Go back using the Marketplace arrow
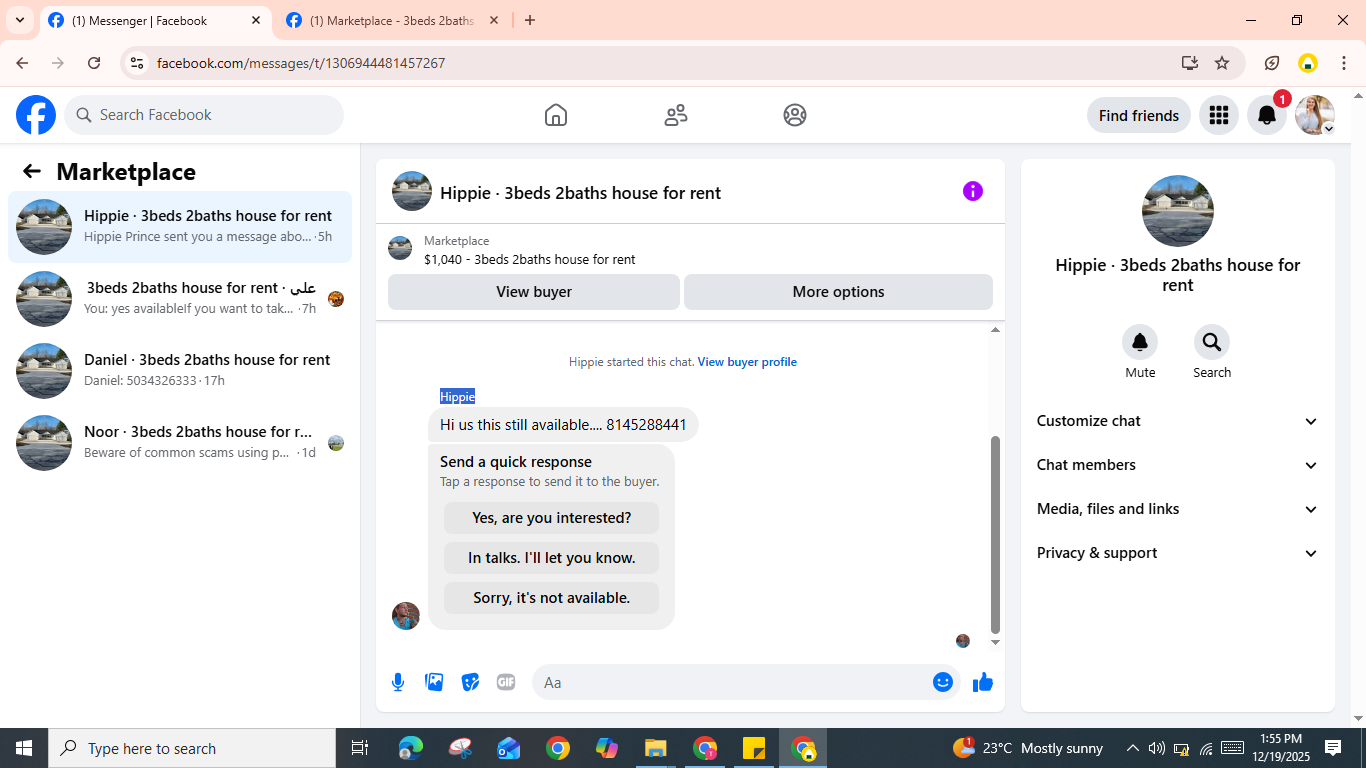 pyautogui.click(x=32, y=171)
